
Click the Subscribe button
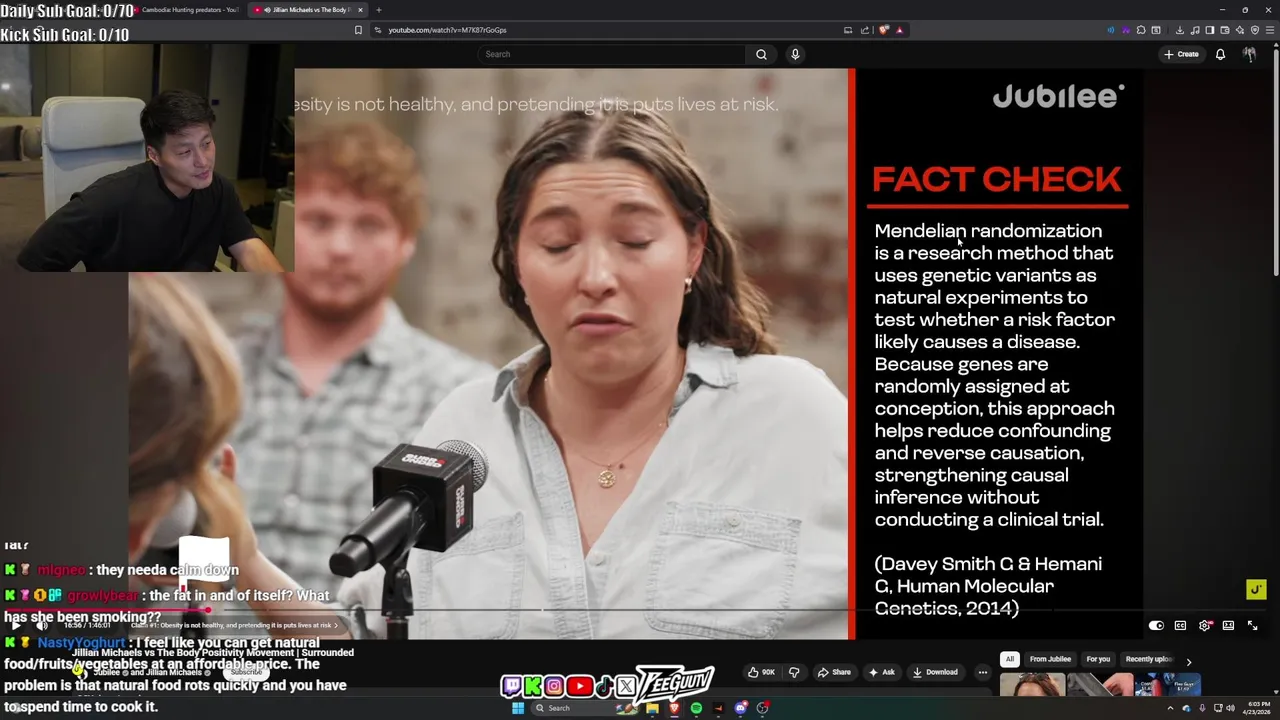pyautogui.click(x=244, y=673)
